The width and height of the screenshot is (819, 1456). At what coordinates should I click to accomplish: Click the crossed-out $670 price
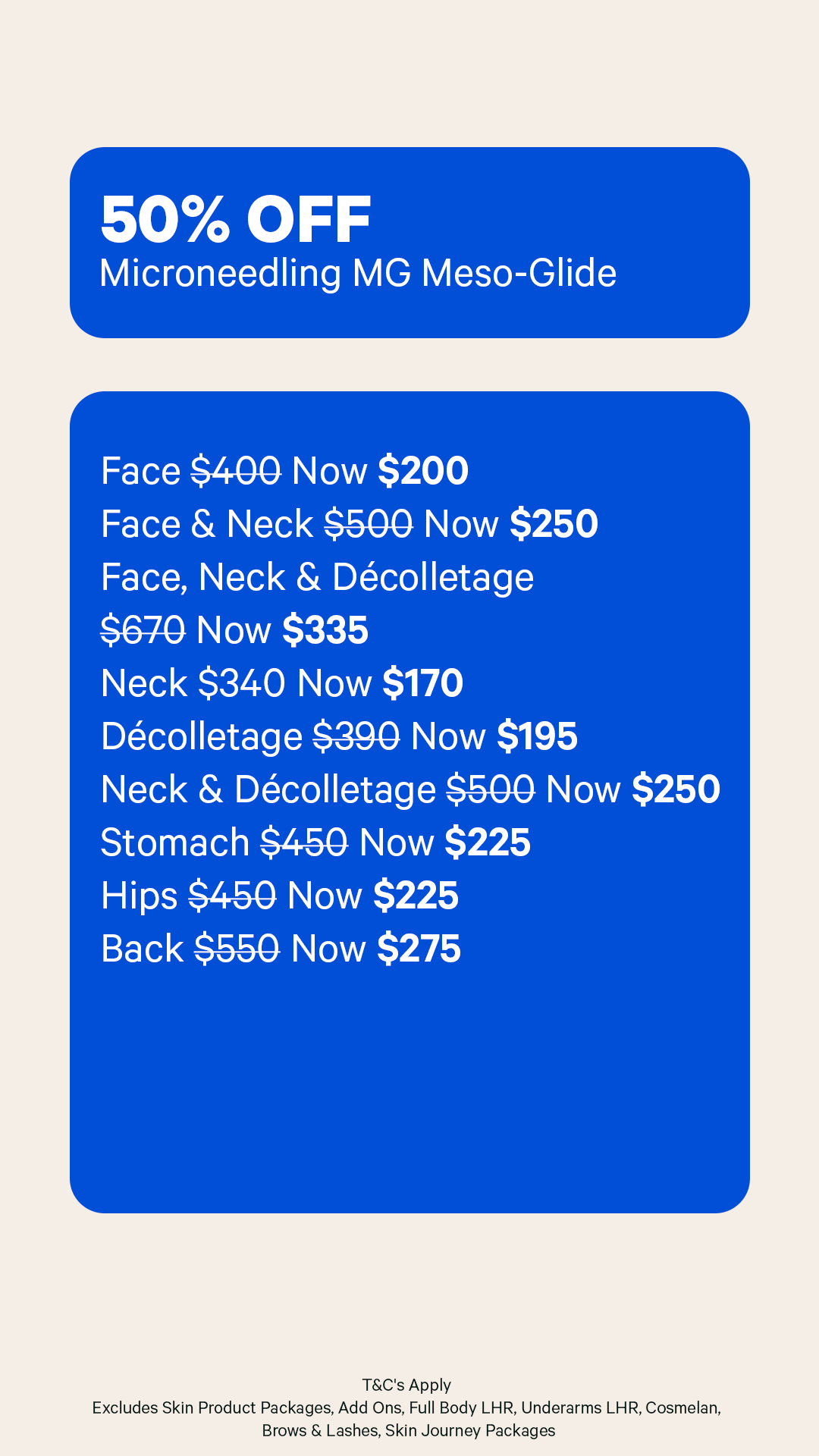143,630
